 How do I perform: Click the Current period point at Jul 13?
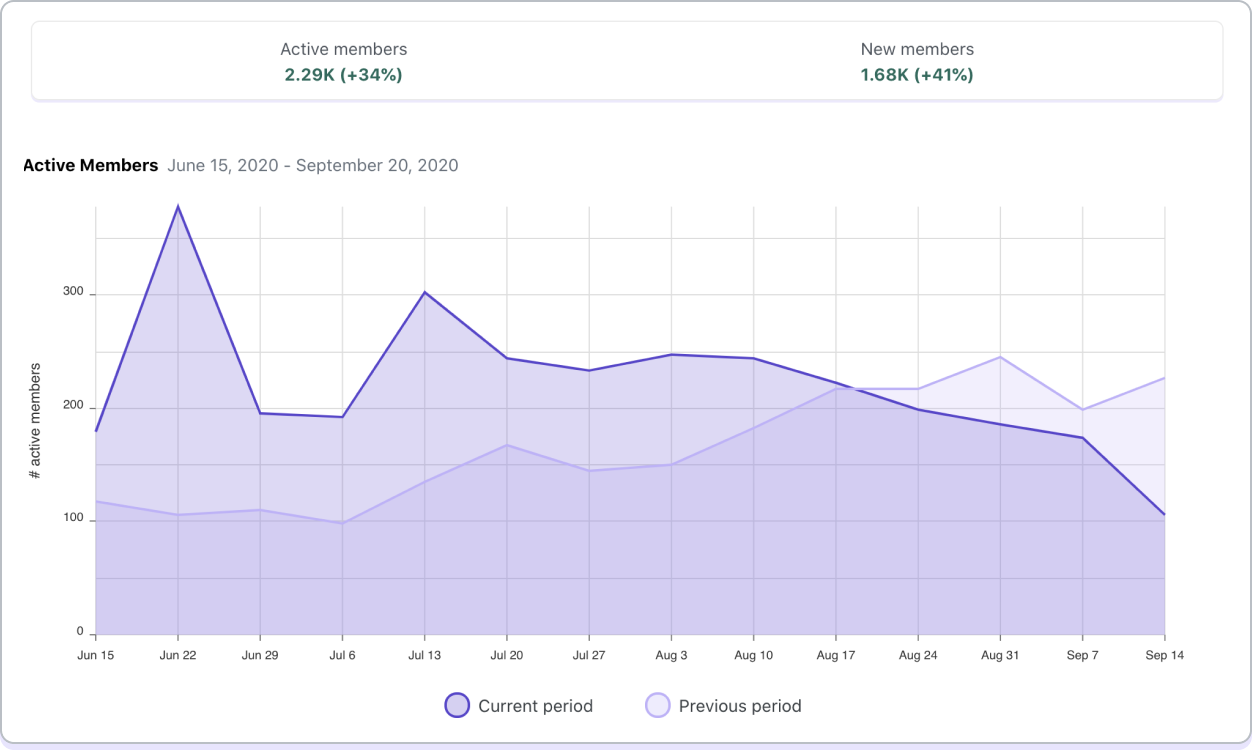click(425, 293)
